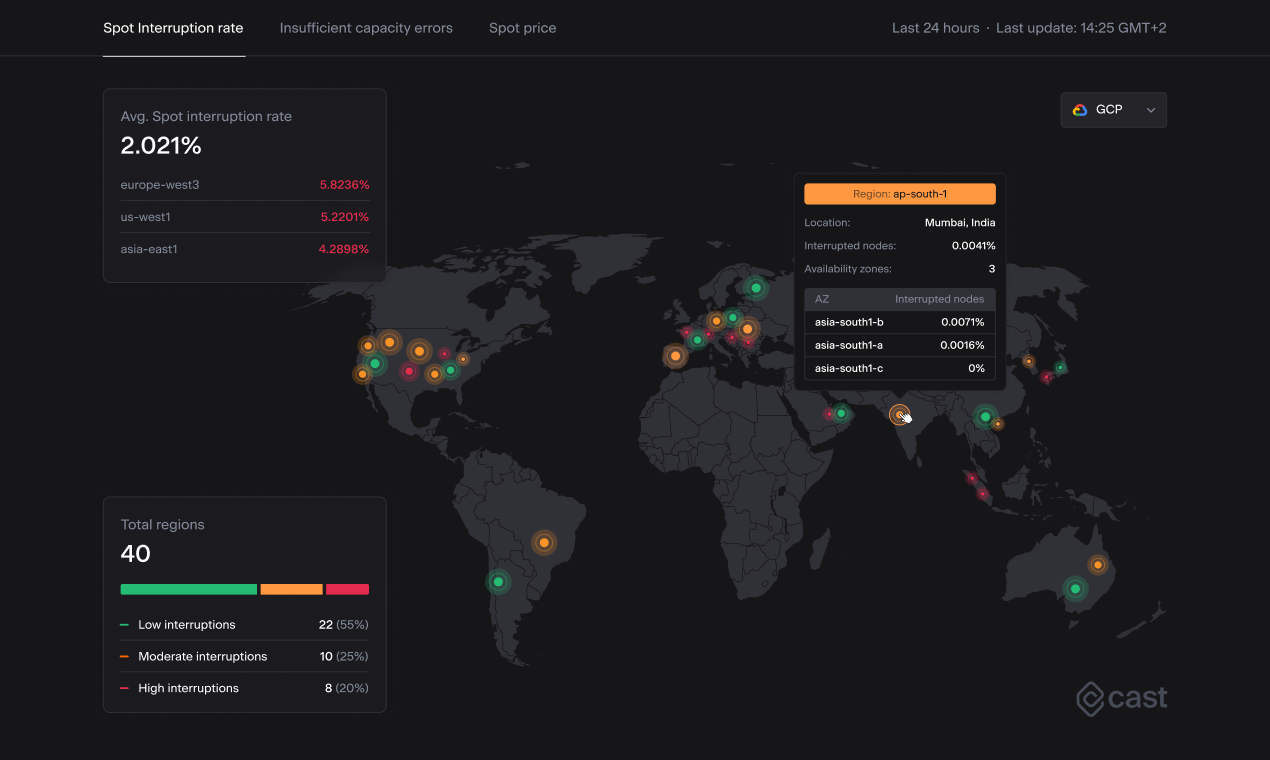Click the europe-west3 region row
The width and height of the screenshot is (1270, 760).
coord(245,185)
